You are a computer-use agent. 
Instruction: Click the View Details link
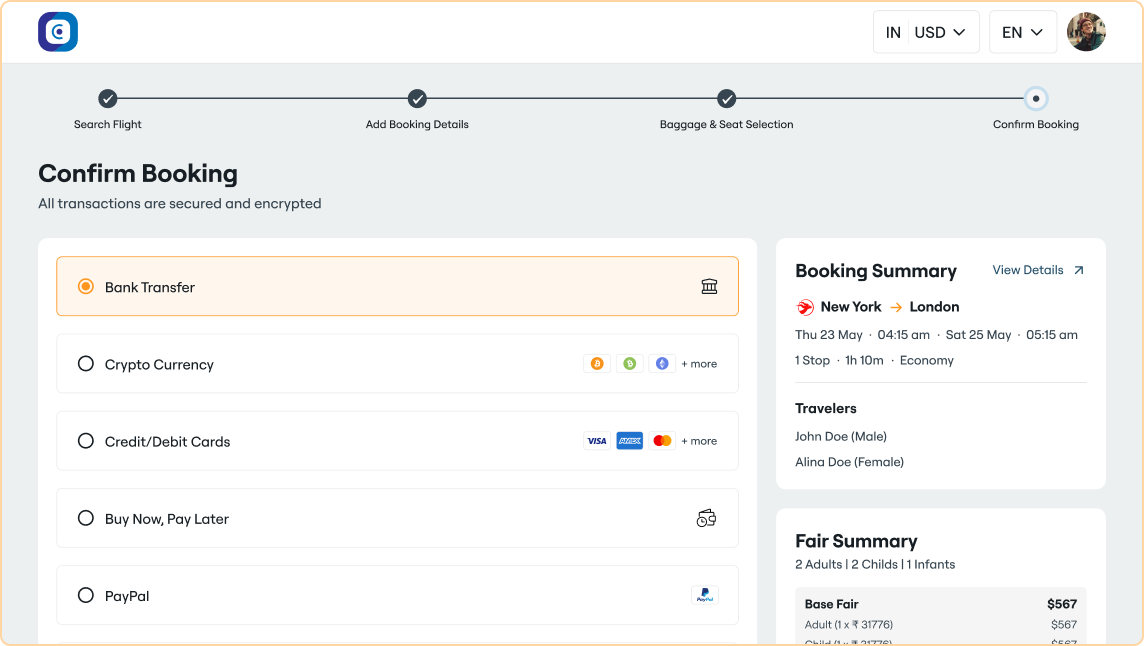[1028, 270]
